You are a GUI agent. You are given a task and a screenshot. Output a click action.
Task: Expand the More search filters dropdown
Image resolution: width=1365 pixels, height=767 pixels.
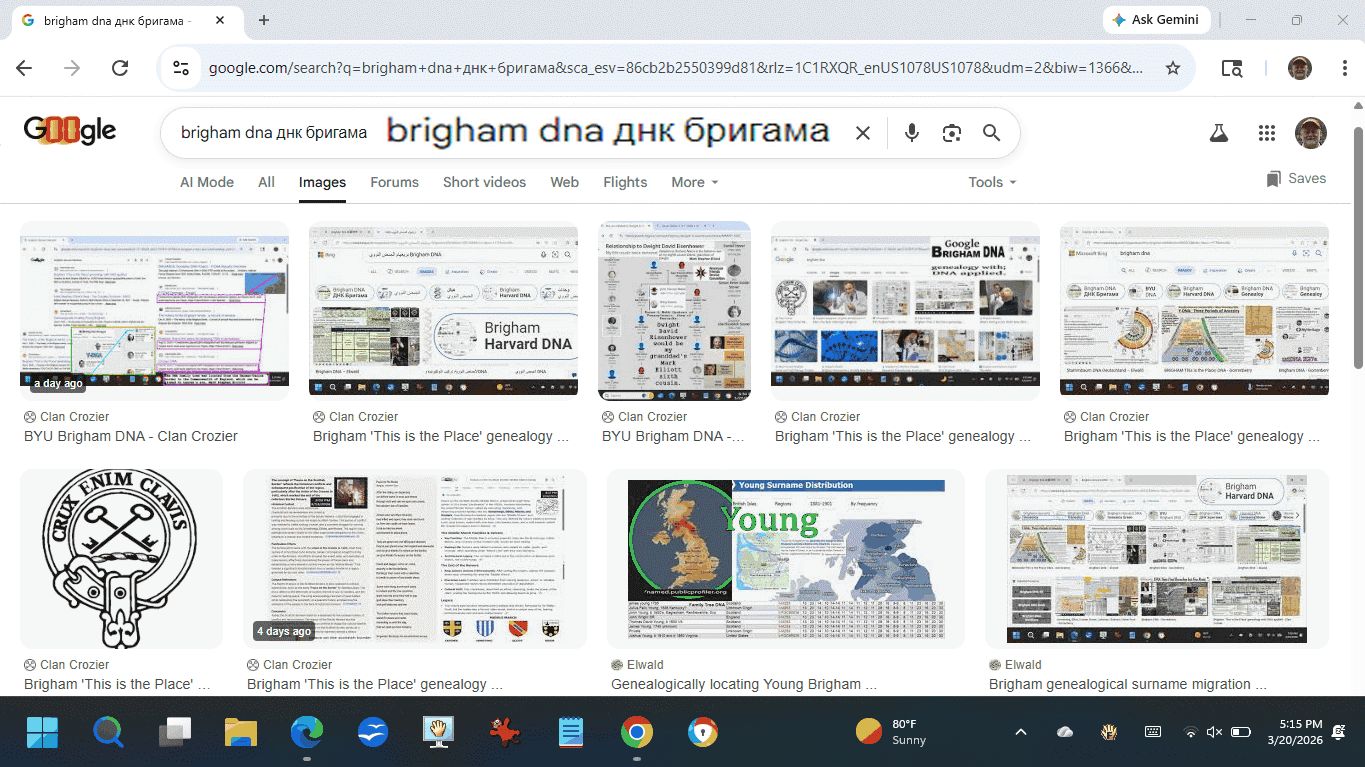coord(694,182)
